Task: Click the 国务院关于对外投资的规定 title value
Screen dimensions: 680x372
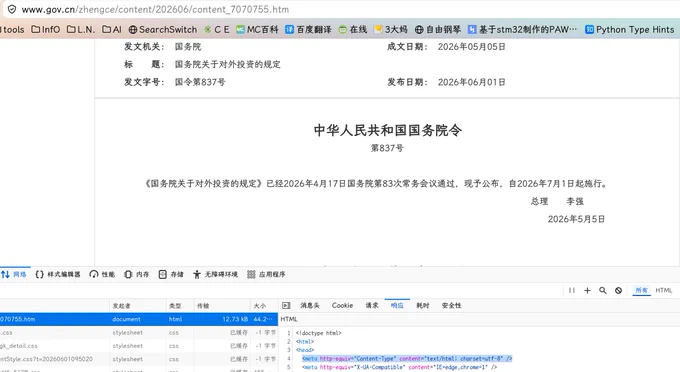Action: tap(228, 65)
